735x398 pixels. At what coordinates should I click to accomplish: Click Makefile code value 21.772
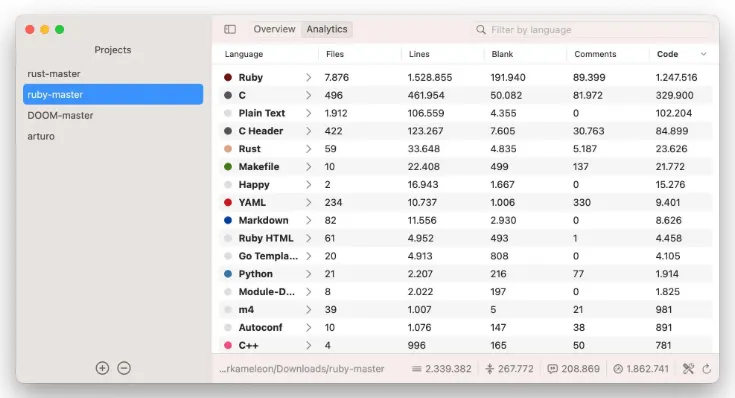click(x=670, y=166)
